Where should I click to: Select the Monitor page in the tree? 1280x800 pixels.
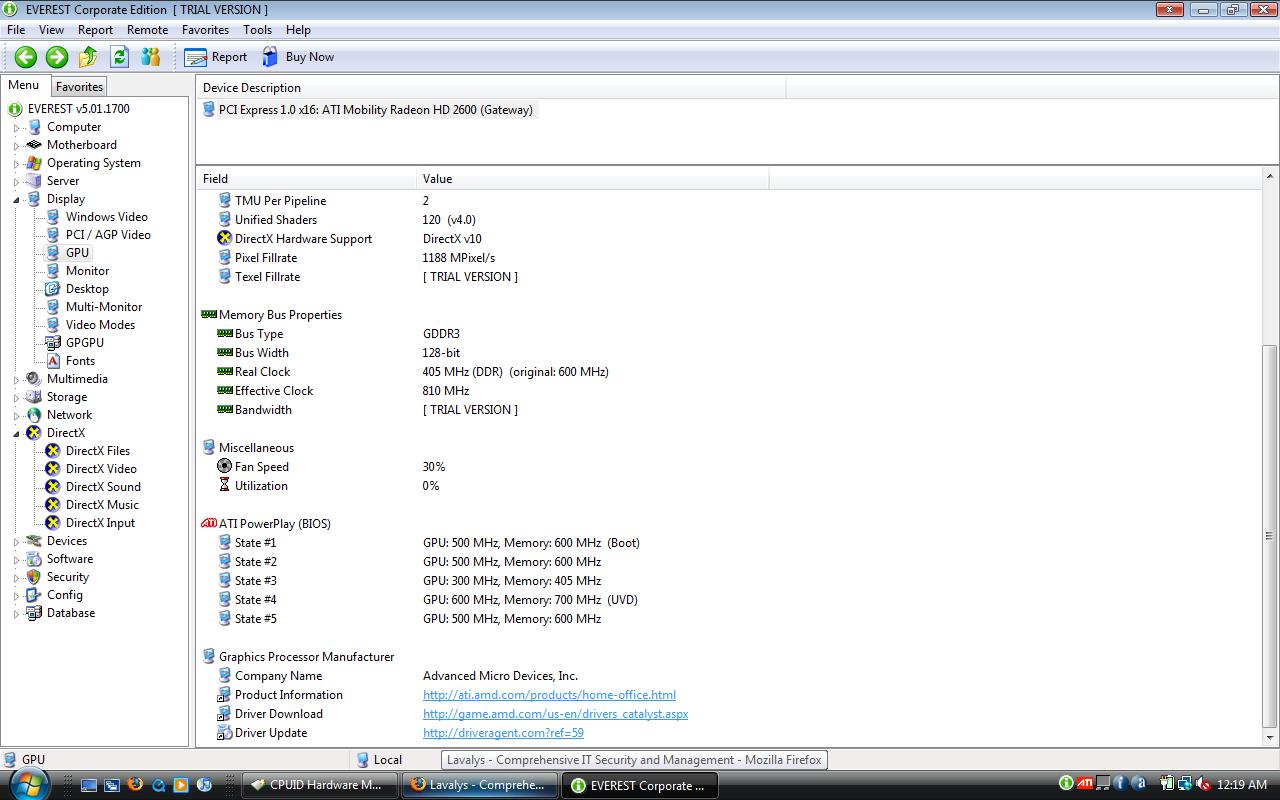[88, 271]
